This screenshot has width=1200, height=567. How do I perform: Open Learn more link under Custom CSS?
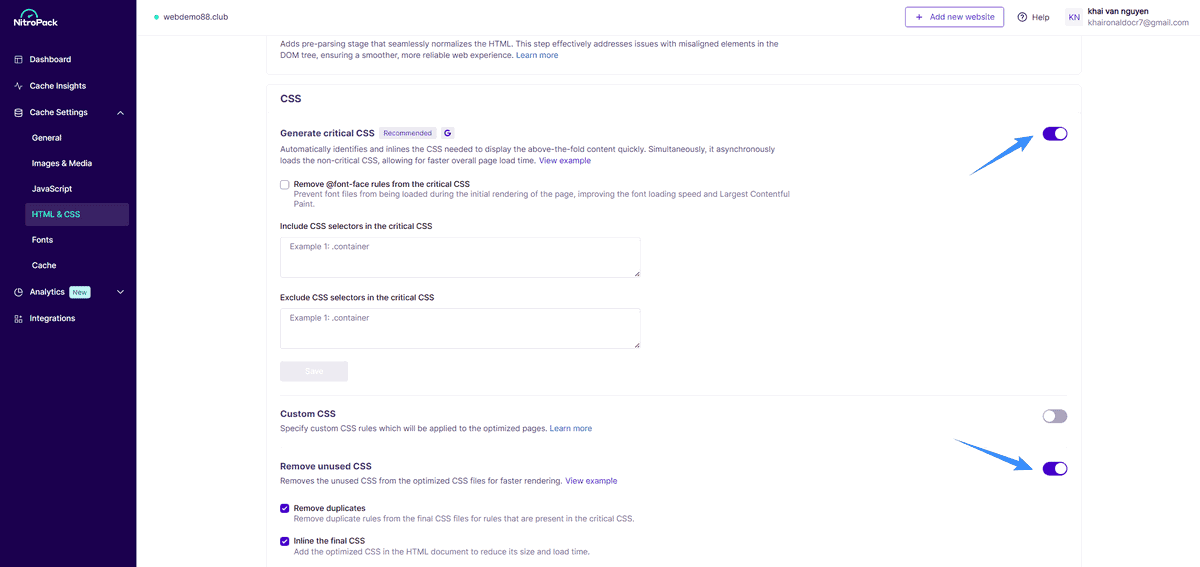coord(571,428)
